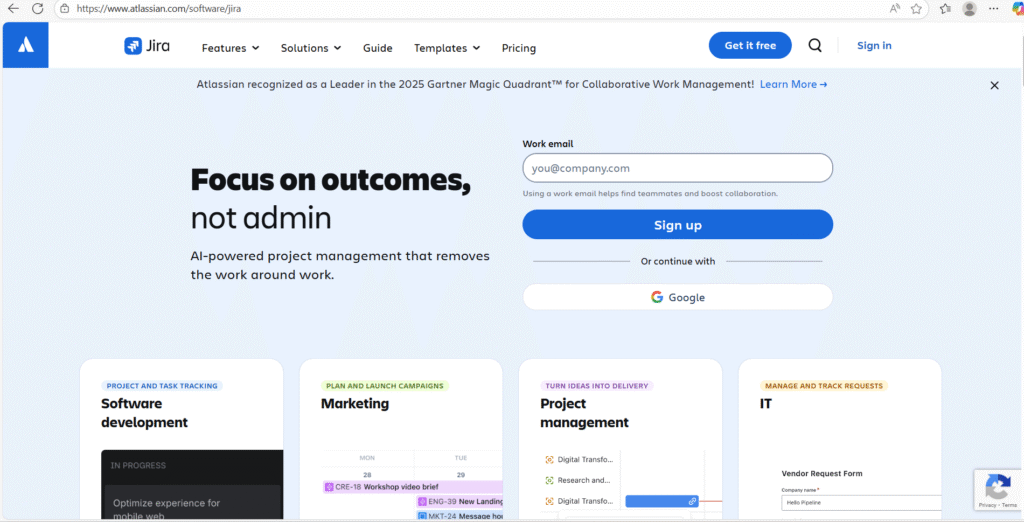Click the Copilot icon in the browser corner

(1017, 8)
